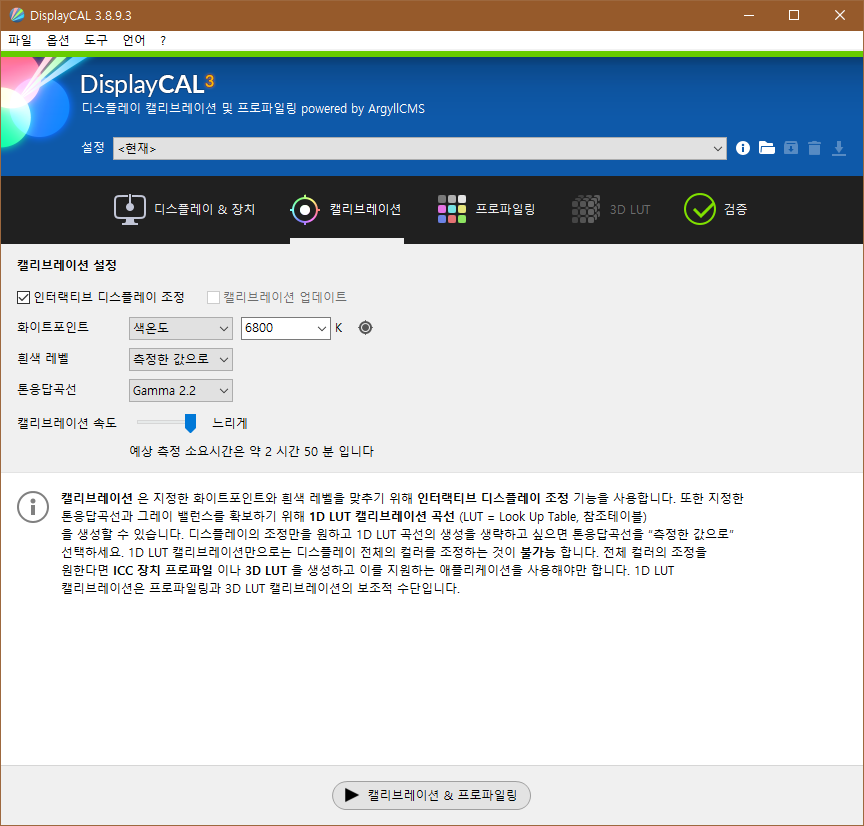Expand the 6800 K temperature combo box

tap(321, 328)
